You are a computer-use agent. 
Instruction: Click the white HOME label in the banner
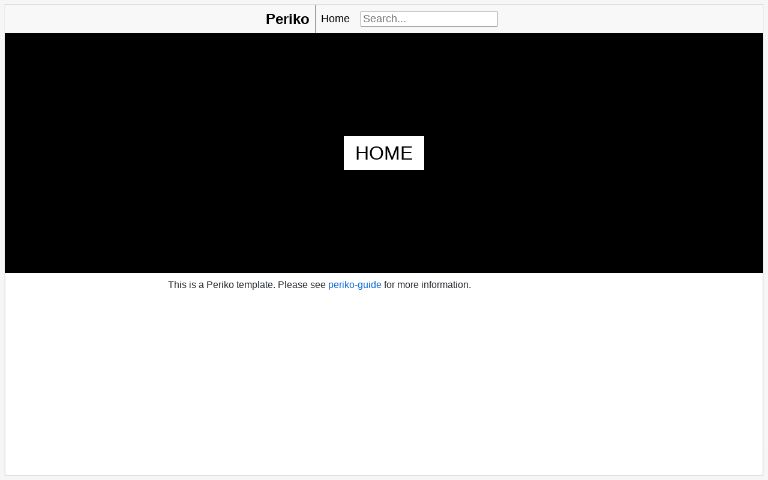(x=384, y=153)
